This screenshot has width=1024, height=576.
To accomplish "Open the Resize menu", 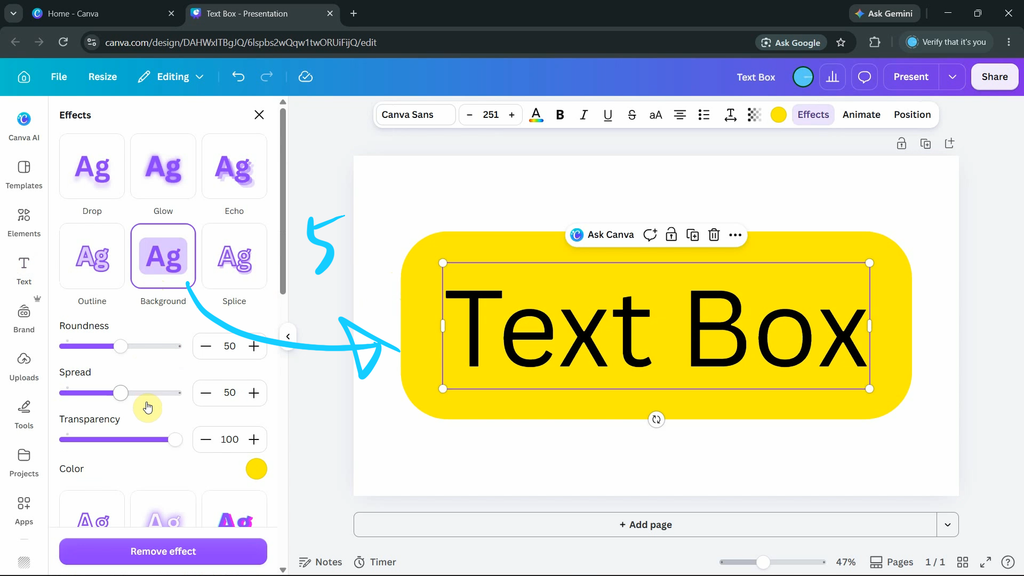I will (x=103, y=77).
